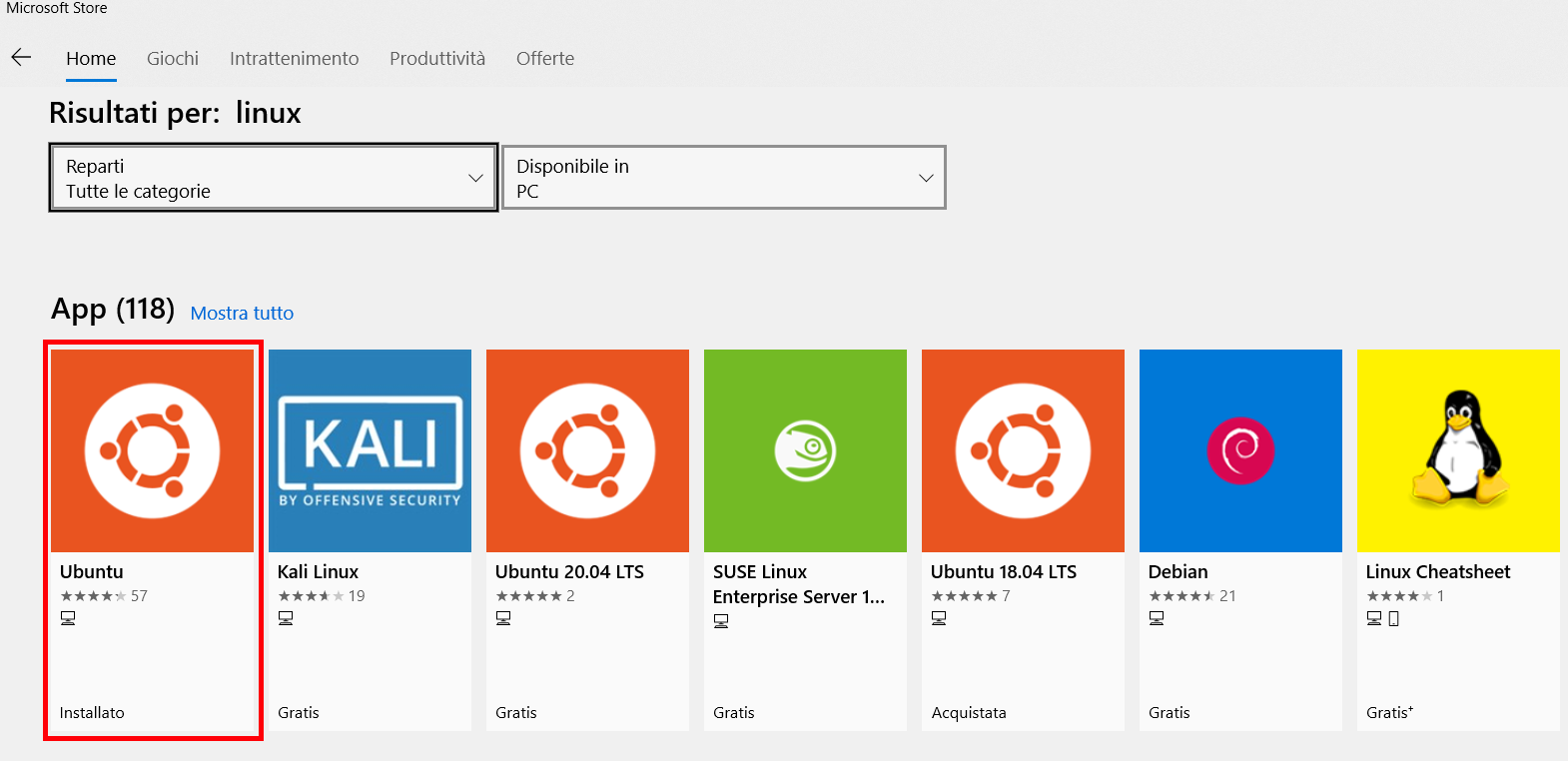This screenshot has height=761, width=1568.
Task: Open the Linux Cheatsheet penguin tile
Action: (x=1458, y=450)
